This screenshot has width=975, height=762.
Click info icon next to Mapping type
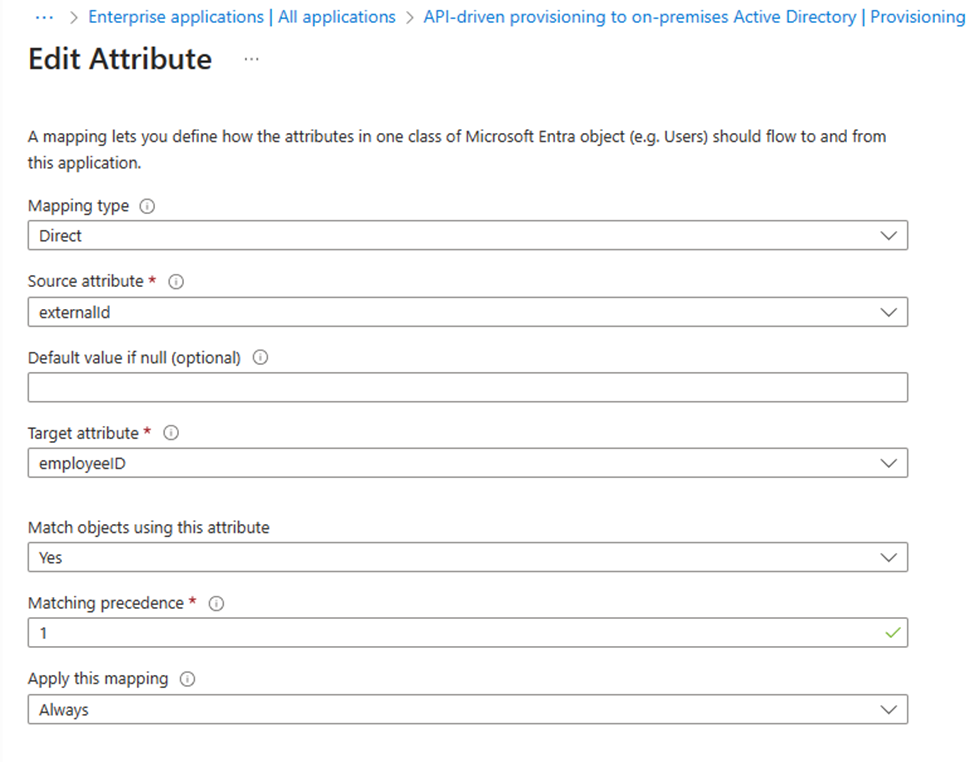pyautogui.click(x=148, y=206)
